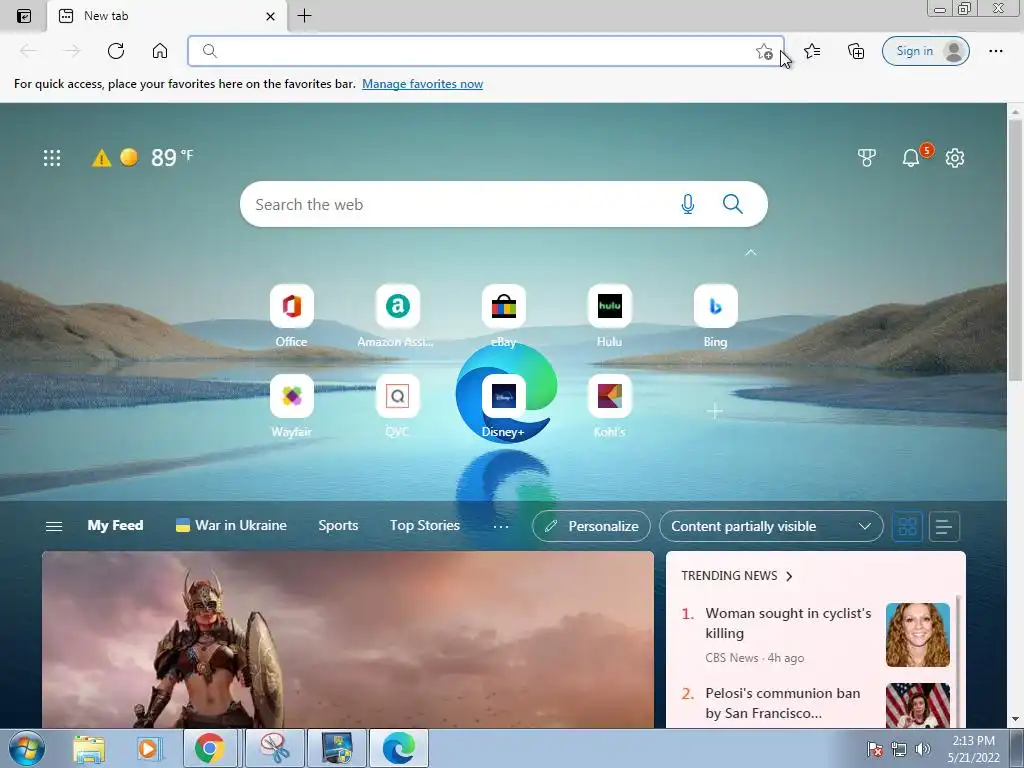Click the Sign in button
Viewport: 1024px width, 768px height.
coord(925,51)
